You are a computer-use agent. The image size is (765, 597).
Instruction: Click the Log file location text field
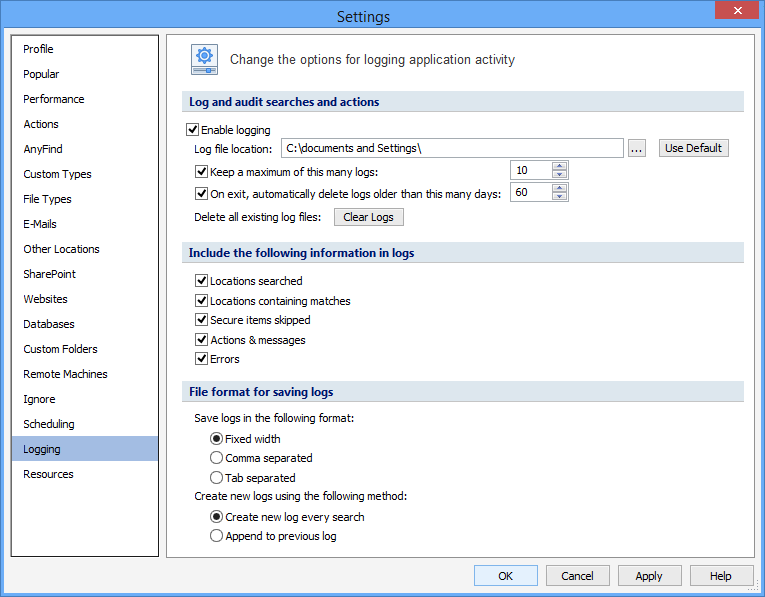pyautogui.click(x=452, y=148)
